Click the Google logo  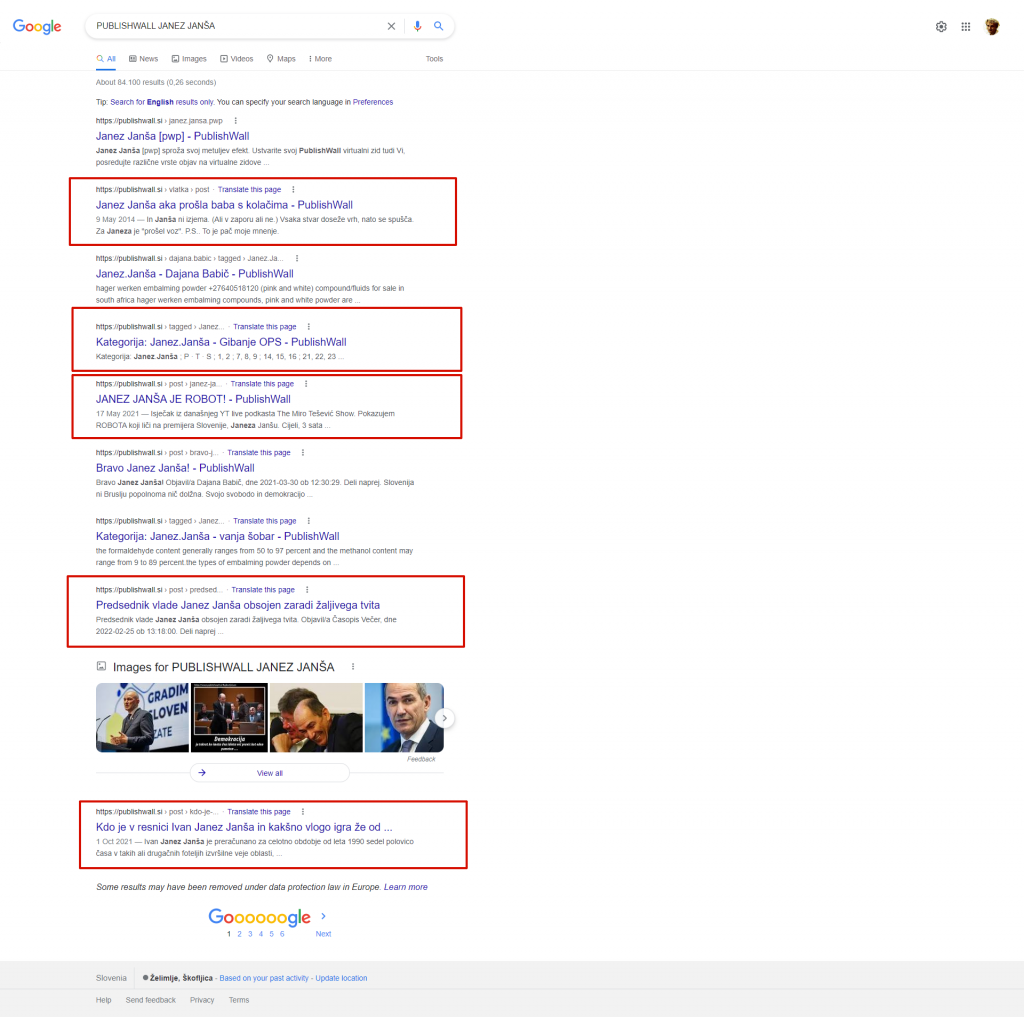(x=37, y=27)
